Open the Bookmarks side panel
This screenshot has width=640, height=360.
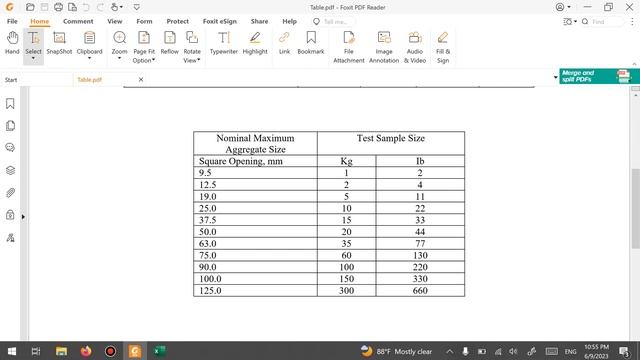click(10, 104)
